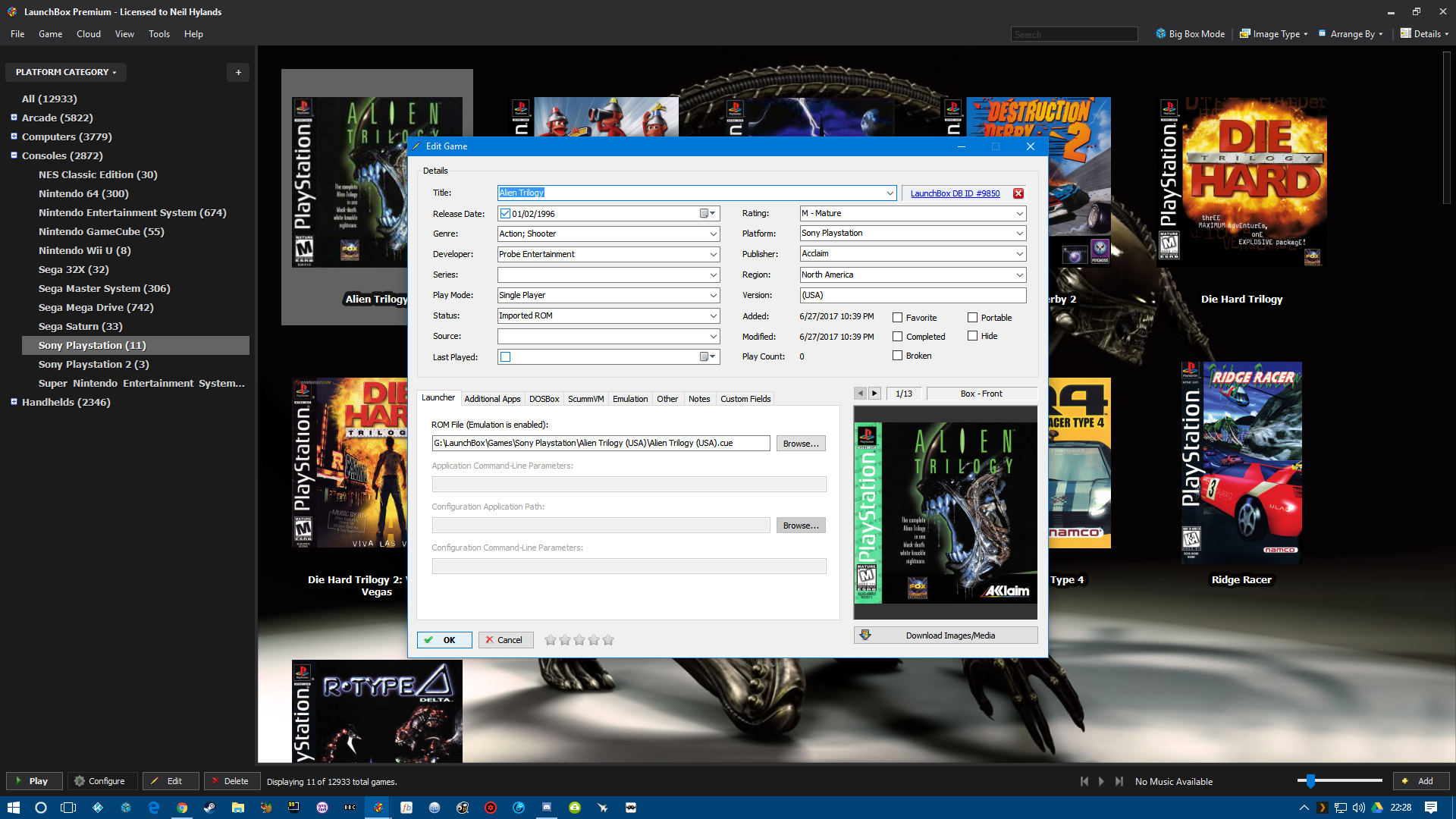Add platform category with plus button

pos(238,72)
